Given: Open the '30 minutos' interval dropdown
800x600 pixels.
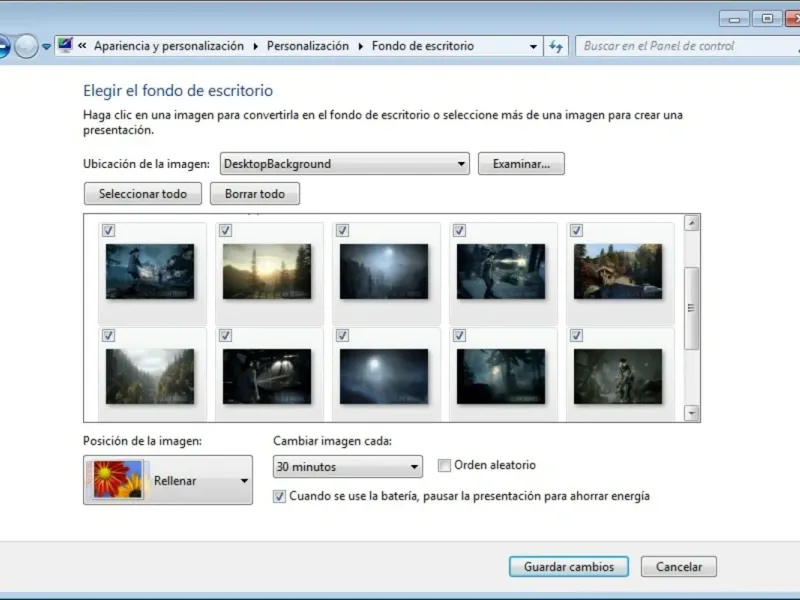Looking at the screenshot, I should click(x=348, y=466).
